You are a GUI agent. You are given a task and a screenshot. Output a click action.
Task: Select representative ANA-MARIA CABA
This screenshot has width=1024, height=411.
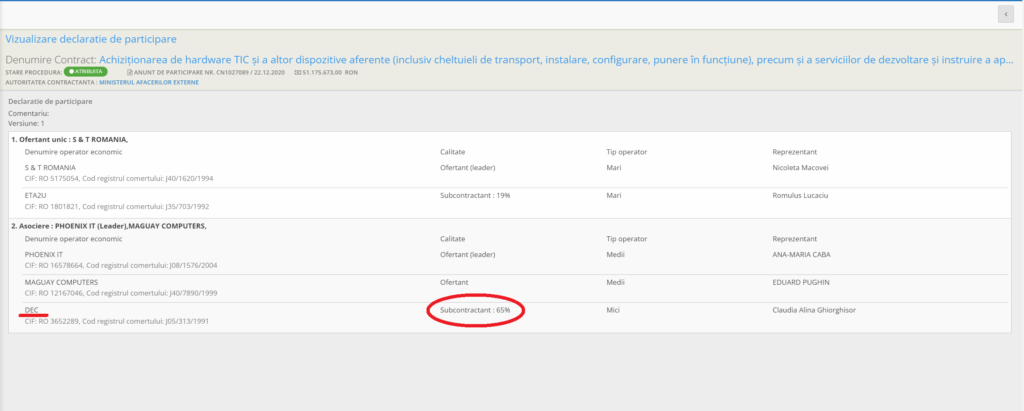click(x=801, y=254)
